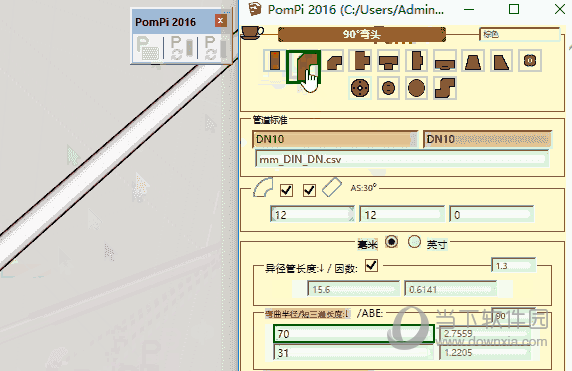
Task: Pick the solid round blind disc icon
Action: 416,88
